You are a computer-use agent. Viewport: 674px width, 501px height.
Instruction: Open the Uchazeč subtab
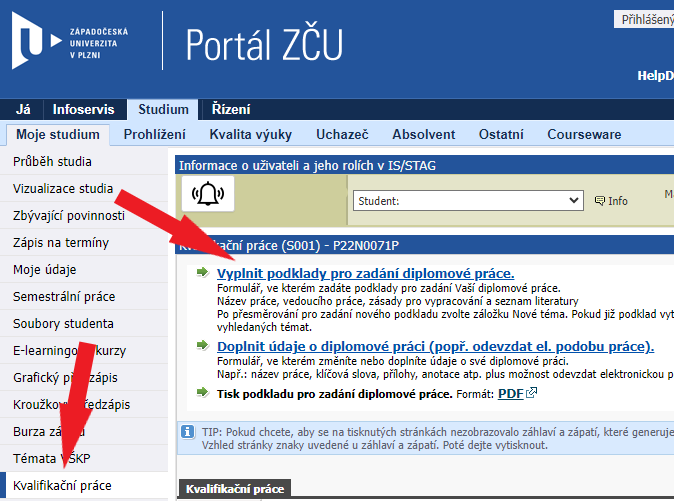point(342,134)
